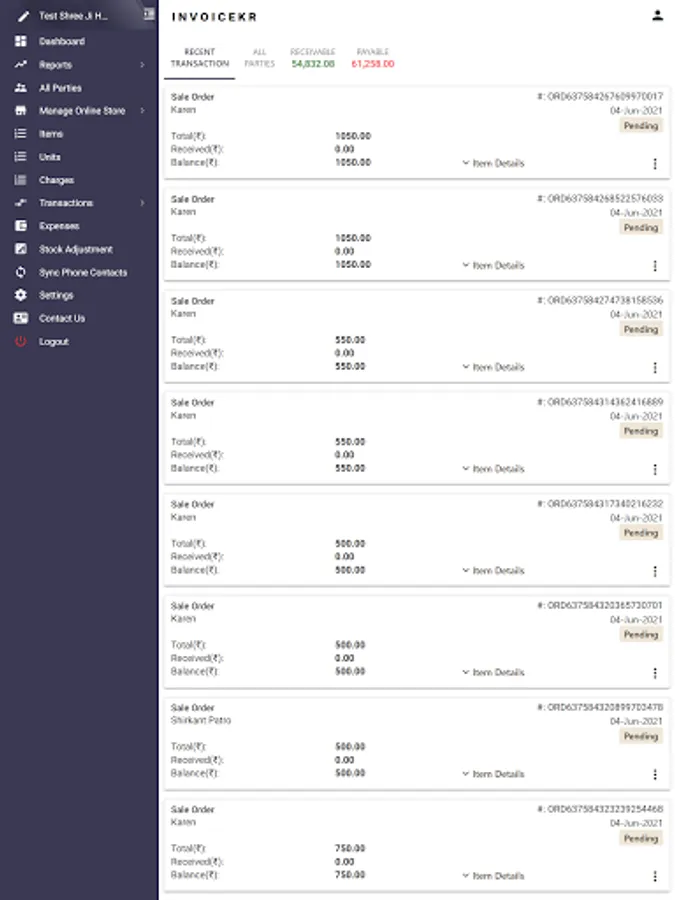Click Pending status badge on last order
The image size is (675, 900).
tap(641, 839)
